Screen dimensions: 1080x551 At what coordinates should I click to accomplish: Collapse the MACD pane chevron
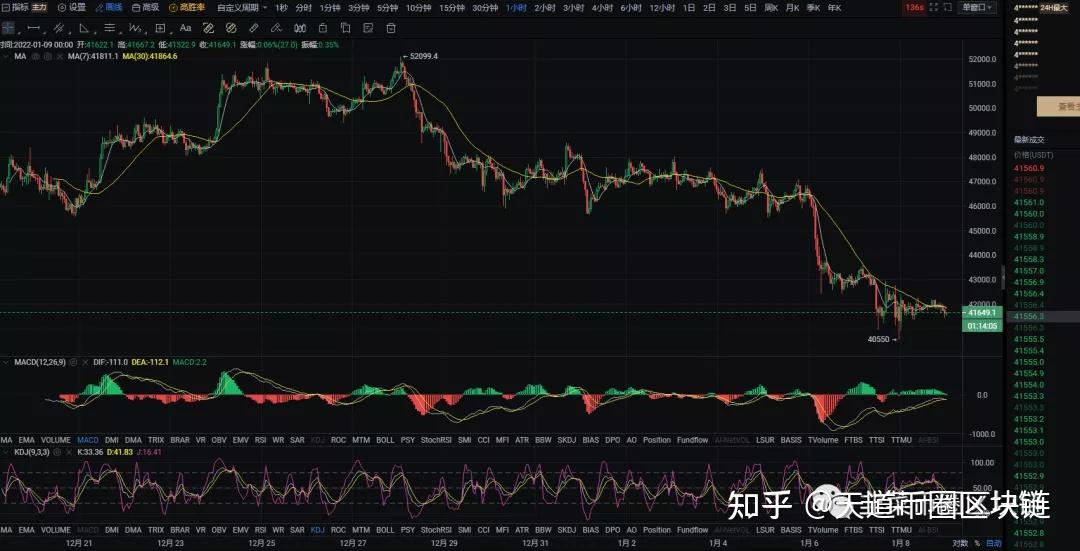(6, 362)
